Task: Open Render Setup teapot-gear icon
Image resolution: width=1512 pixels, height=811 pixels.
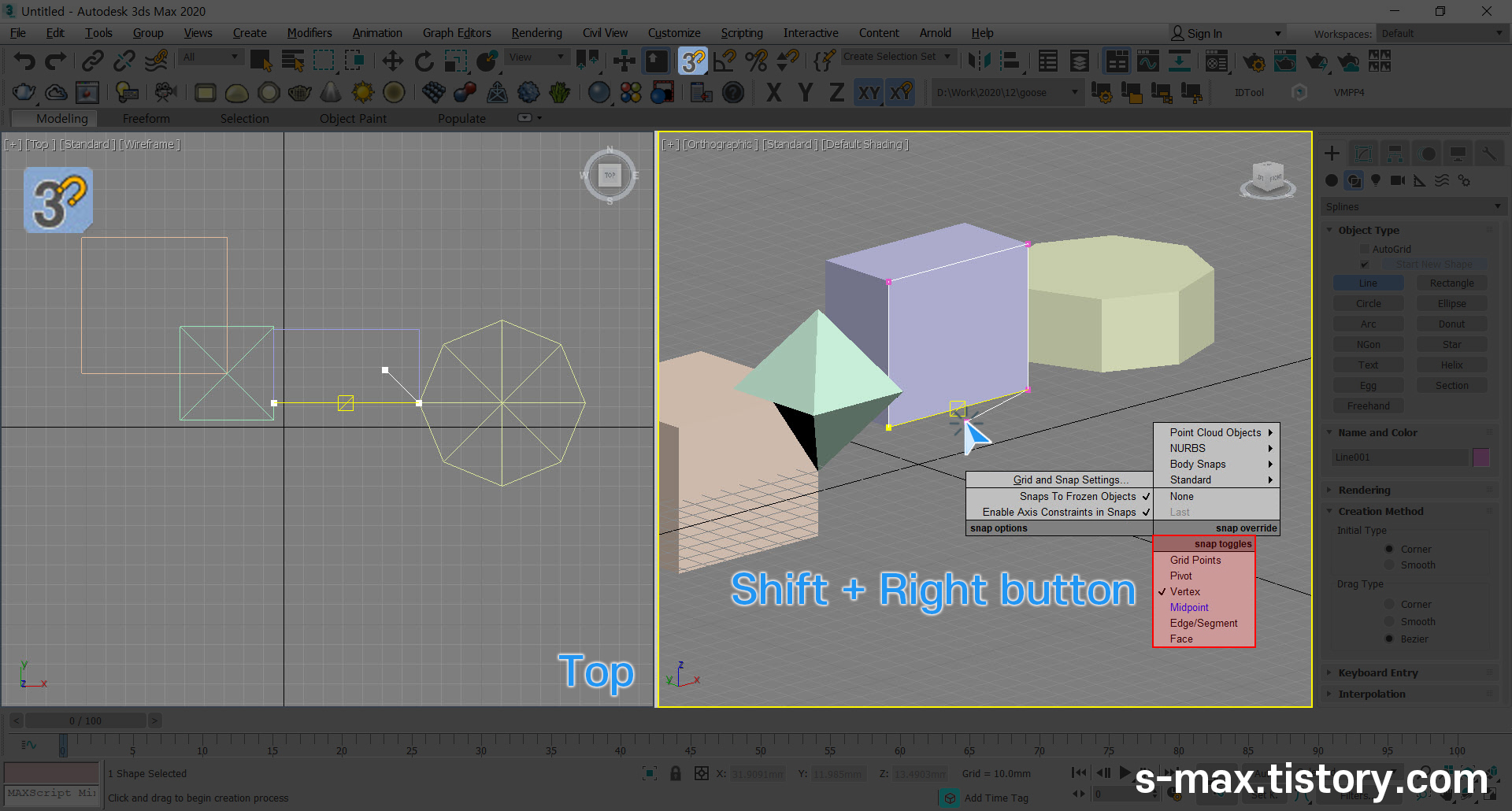Action: pyautogui.click(x=1254, y=61)
